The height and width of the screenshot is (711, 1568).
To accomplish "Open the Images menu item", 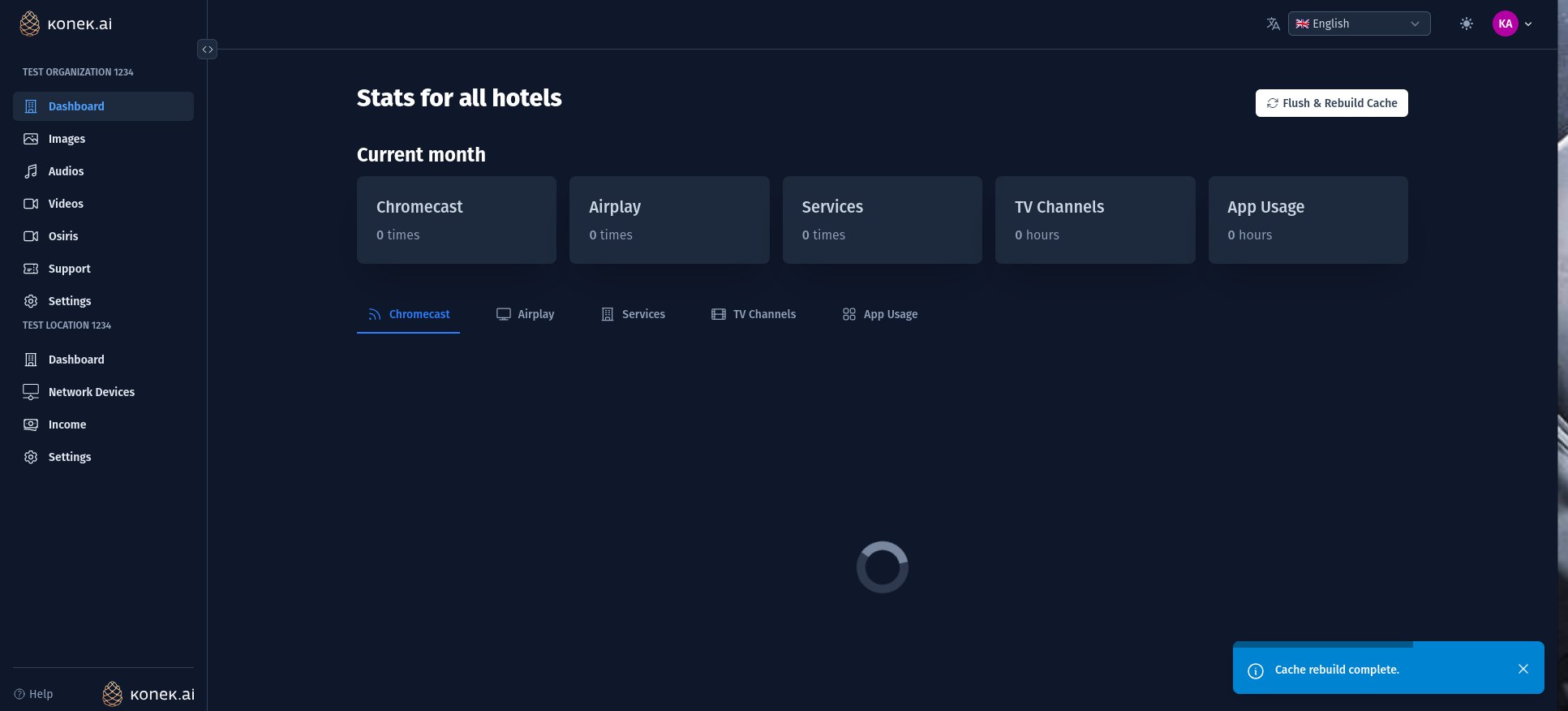I will point(103,139).
